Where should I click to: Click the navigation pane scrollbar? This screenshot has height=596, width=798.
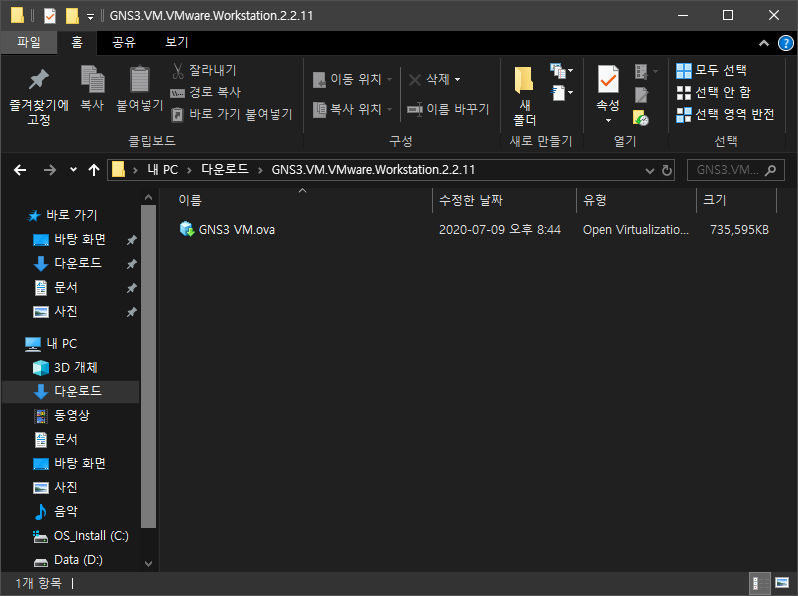[148, 366]
